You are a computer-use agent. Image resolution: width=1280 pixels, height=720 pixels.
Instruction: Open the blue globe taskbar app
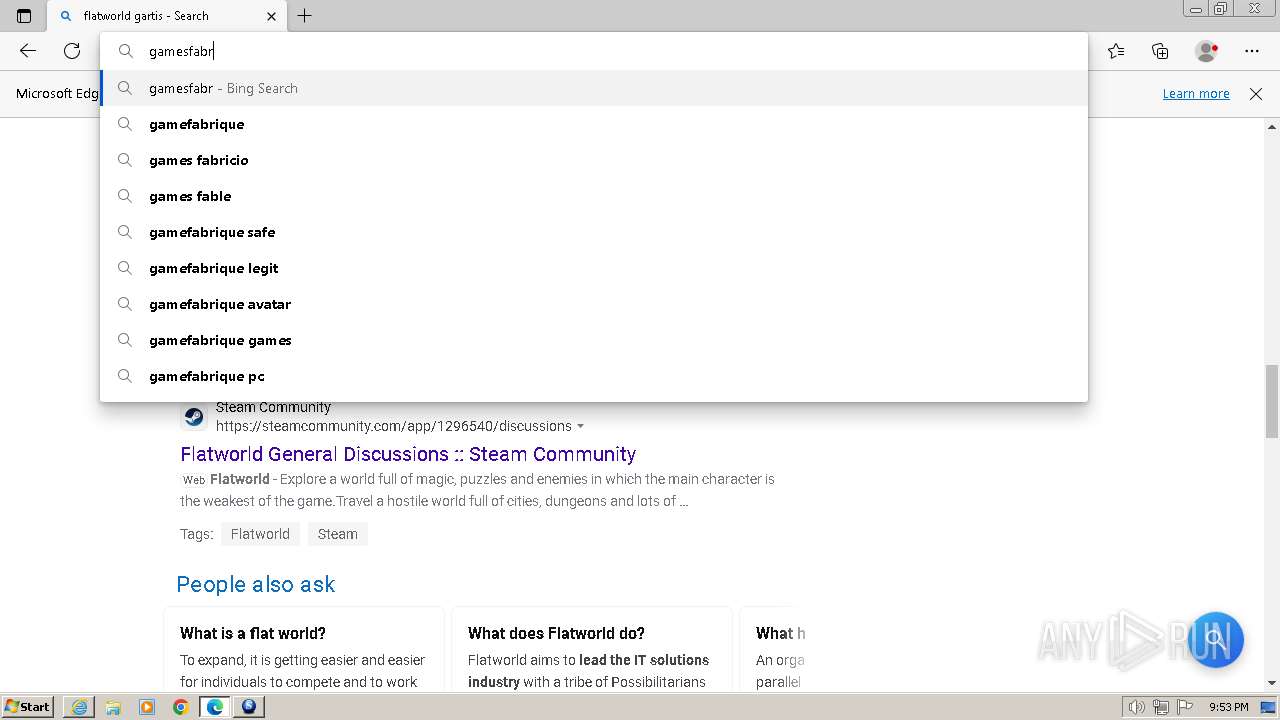click(248, 707)
